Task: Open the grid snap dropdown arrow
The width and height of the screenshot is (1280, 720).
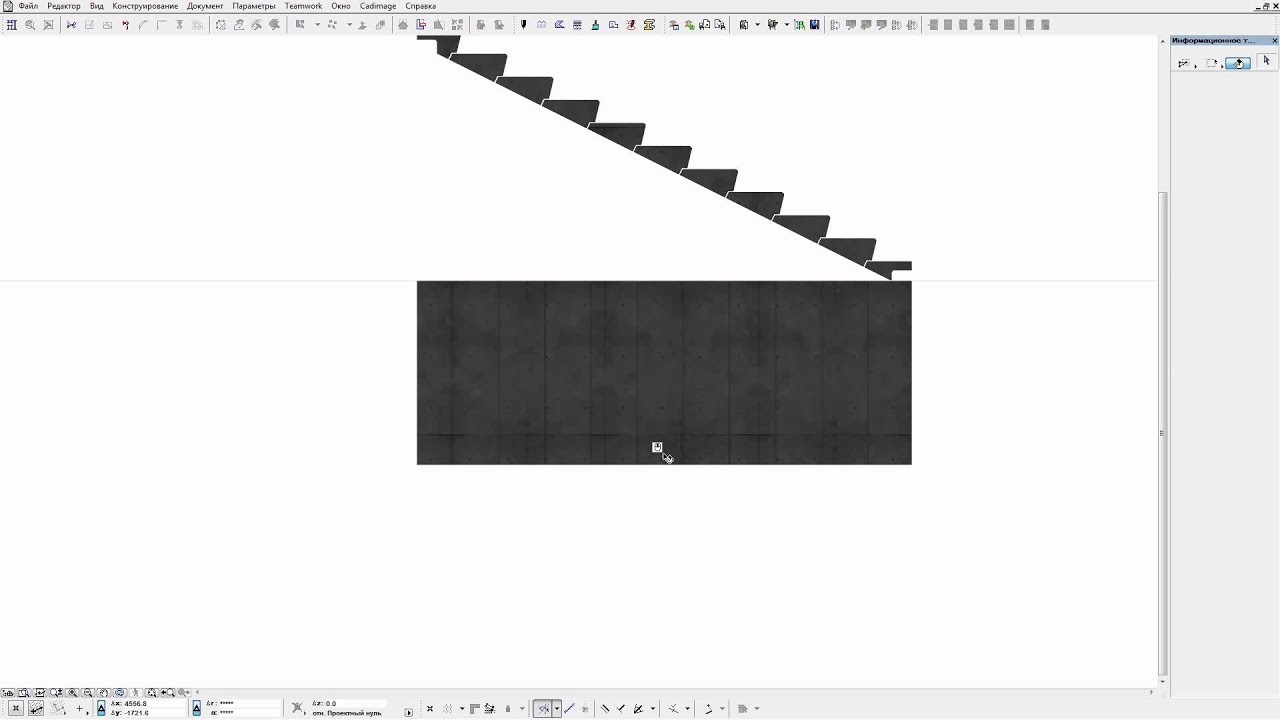Action: (x=462, y=708)
